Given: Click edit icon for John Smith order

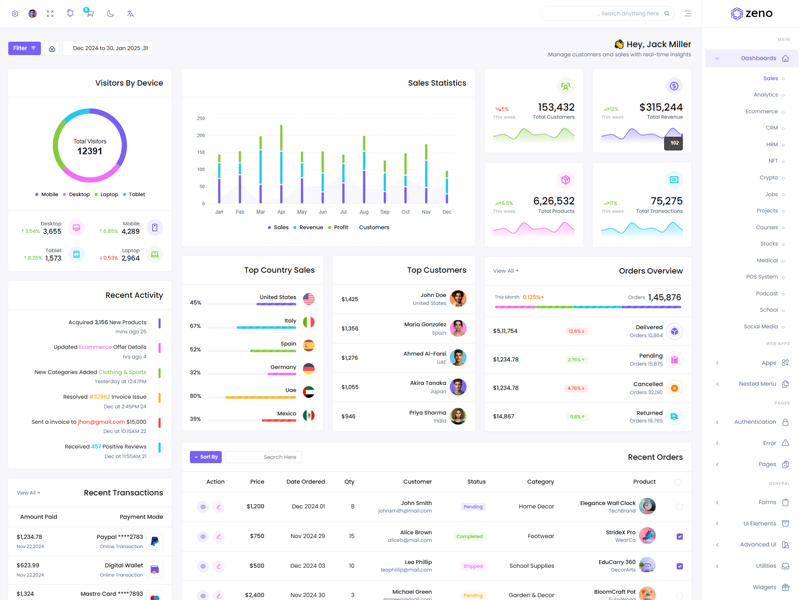Looking at the screenshot, I should 219,507.
